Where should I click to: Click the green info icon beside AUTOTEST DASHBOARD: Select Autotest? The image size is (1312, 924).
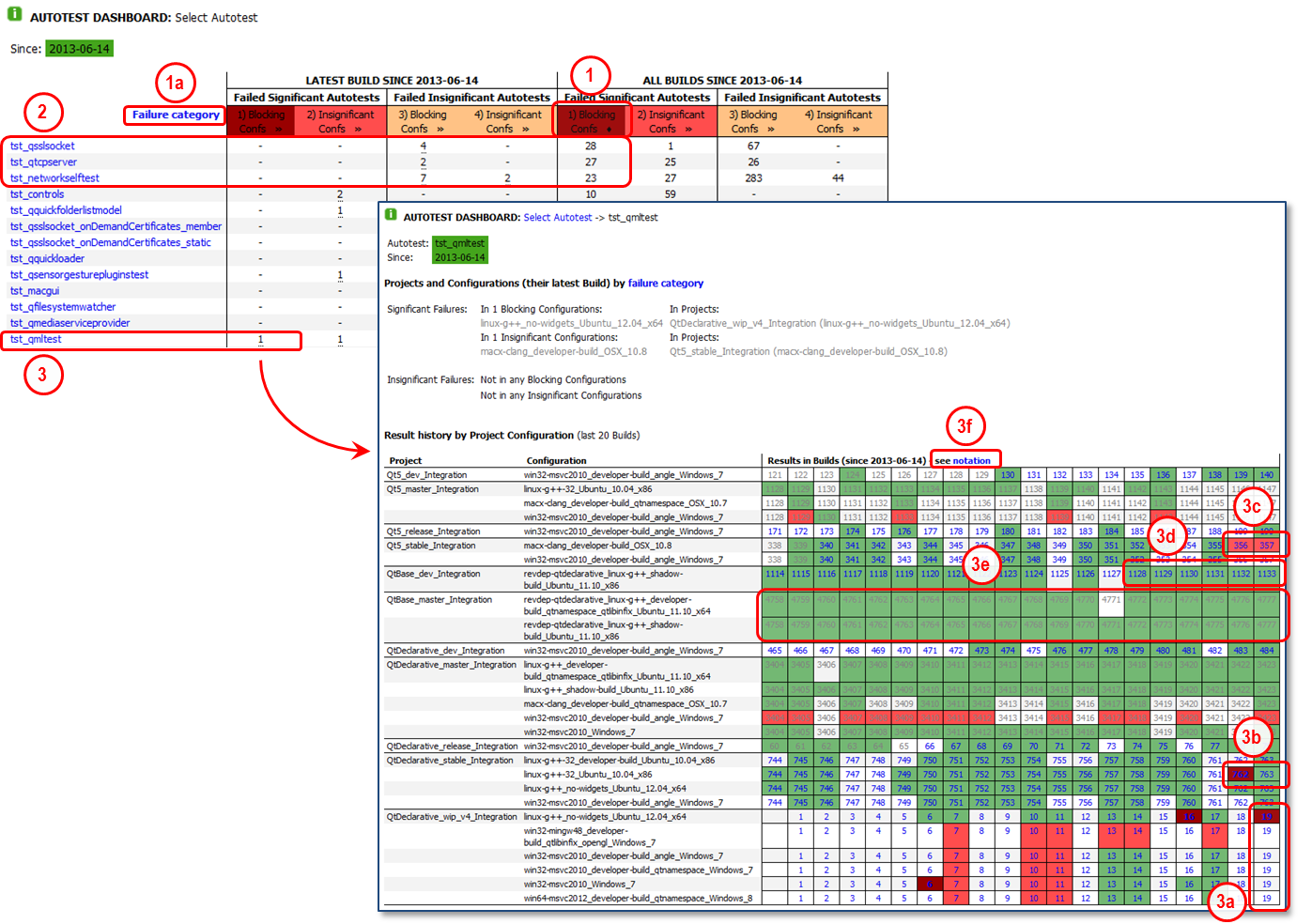point(15,14)
